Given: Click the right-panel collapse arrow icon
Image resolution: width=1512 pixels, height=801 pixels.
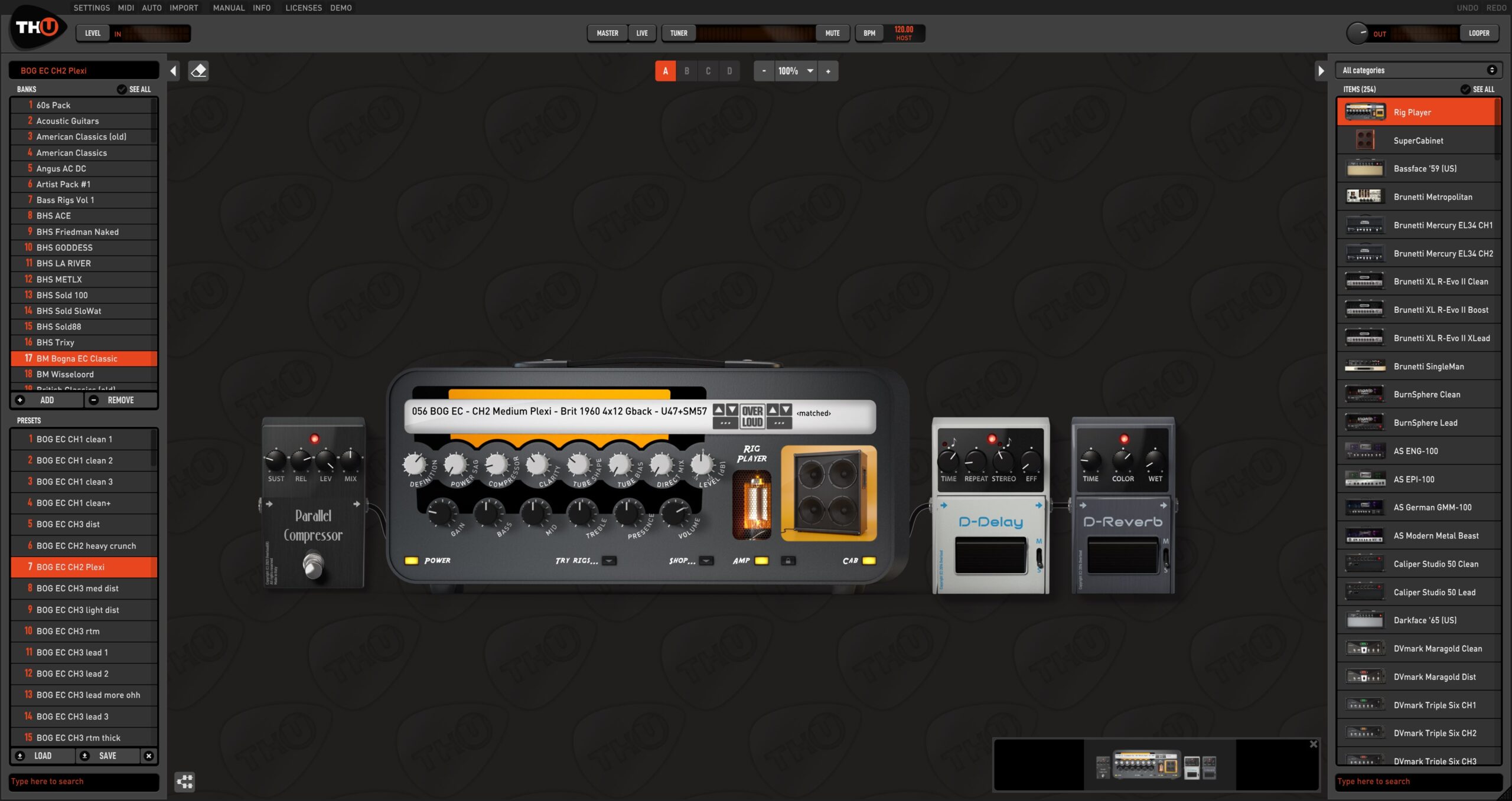Looking at the screenshot, I should (1321, 70).
